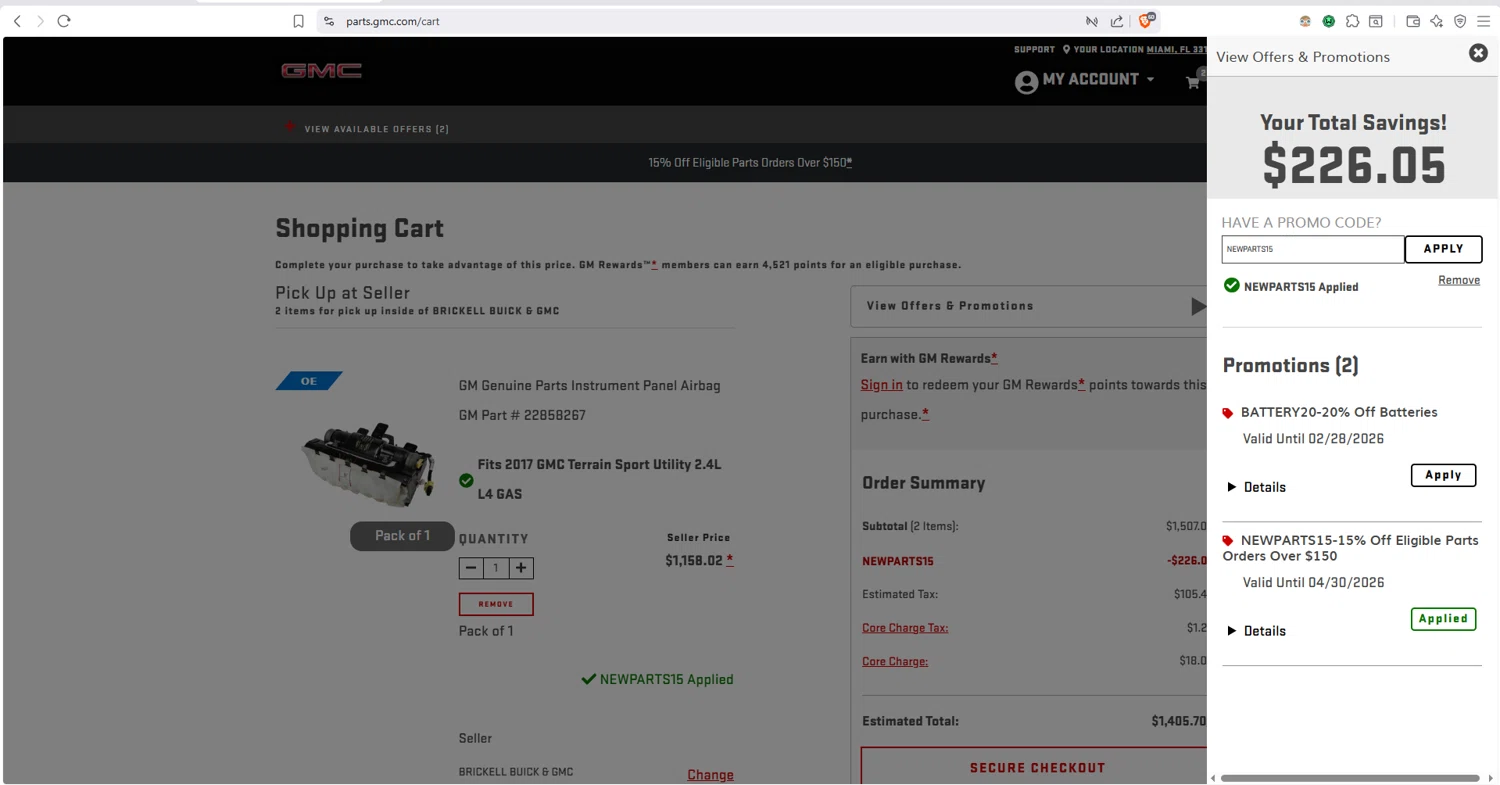Click the VPN shield icon in toolbar
Screen dimensions: 1500x785
click(1460, 21)
